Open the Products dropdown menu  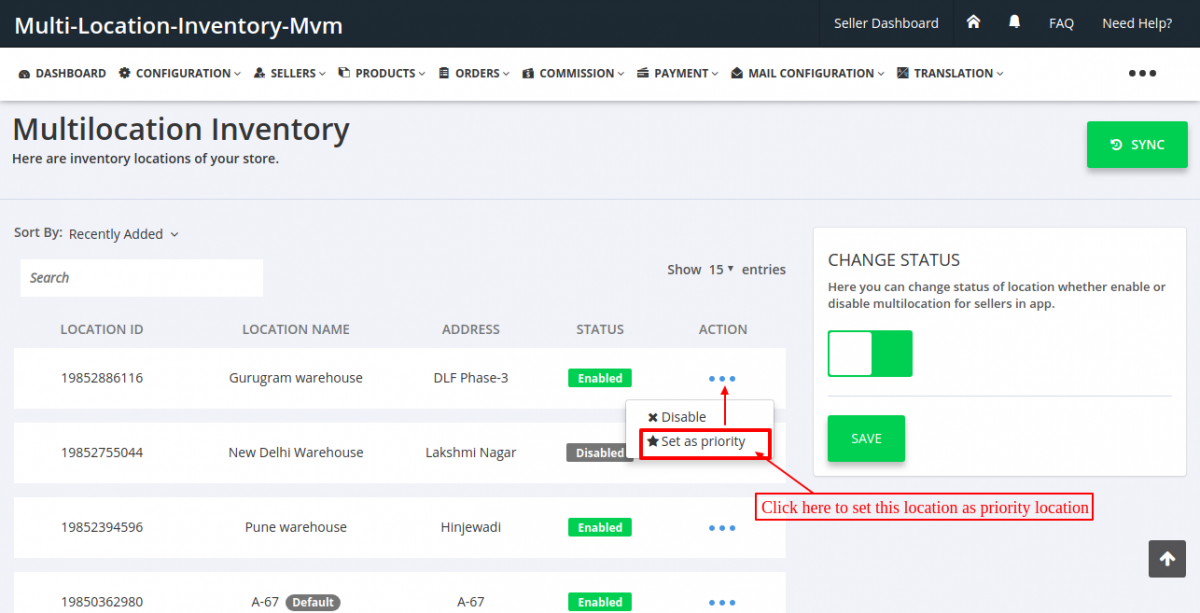coord(382,73)
